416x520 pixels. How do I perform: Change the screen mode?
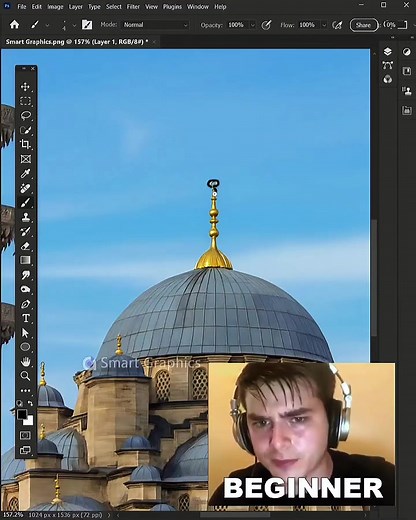pyautogui.click(x=25, y=450)
